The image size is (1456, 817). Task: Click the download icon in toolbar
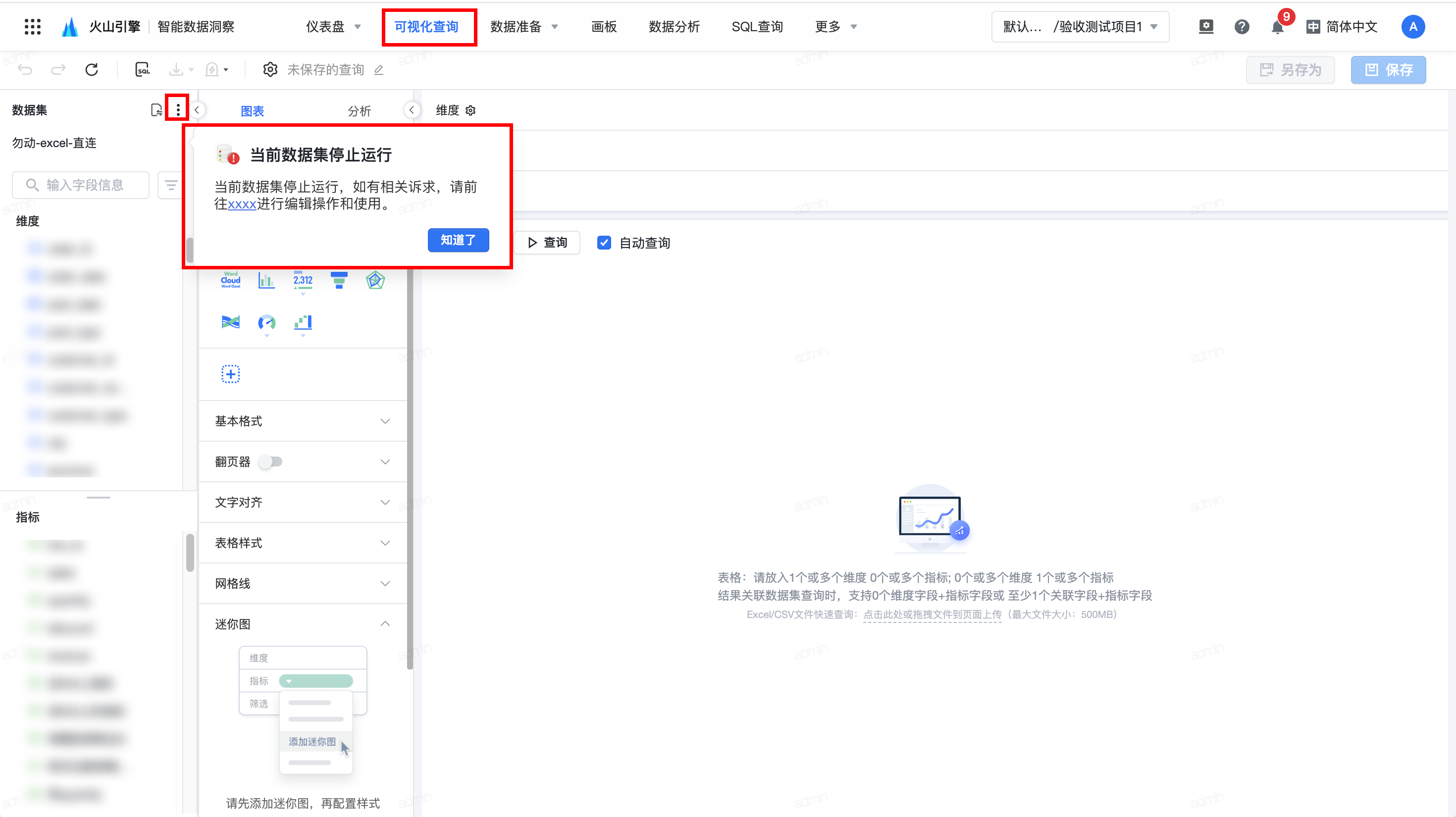pyautogui.click(x=176, y=69)
